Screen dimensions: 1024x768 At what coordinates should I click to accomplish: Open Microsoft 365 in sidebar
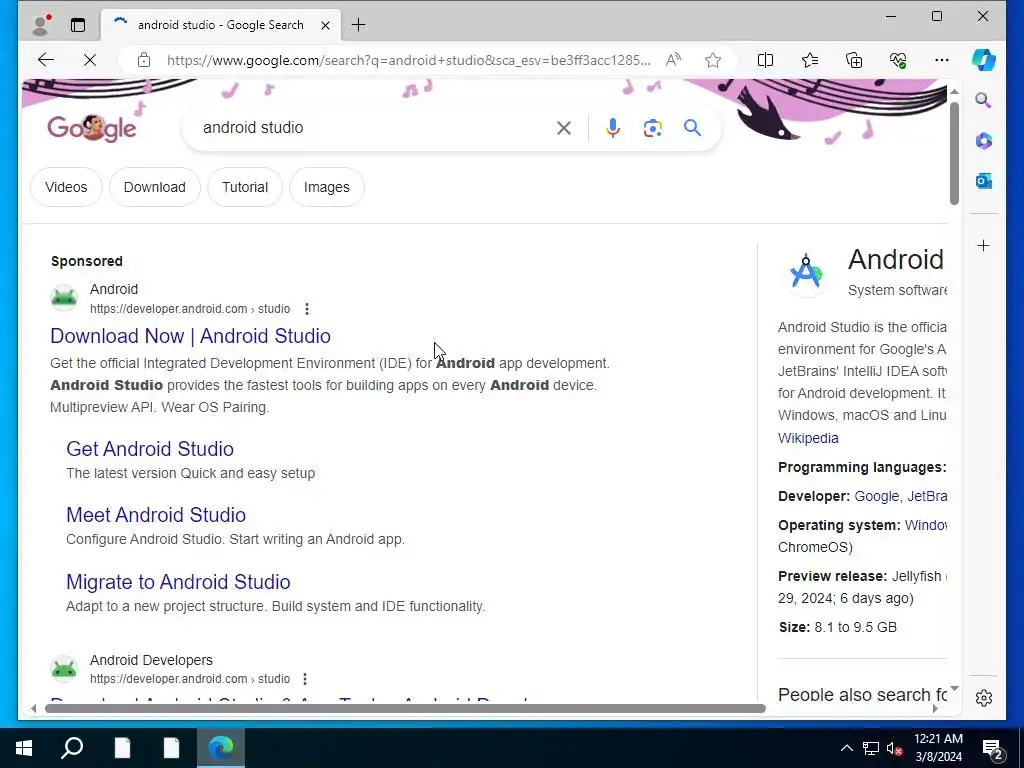click(x=984, y=140)
